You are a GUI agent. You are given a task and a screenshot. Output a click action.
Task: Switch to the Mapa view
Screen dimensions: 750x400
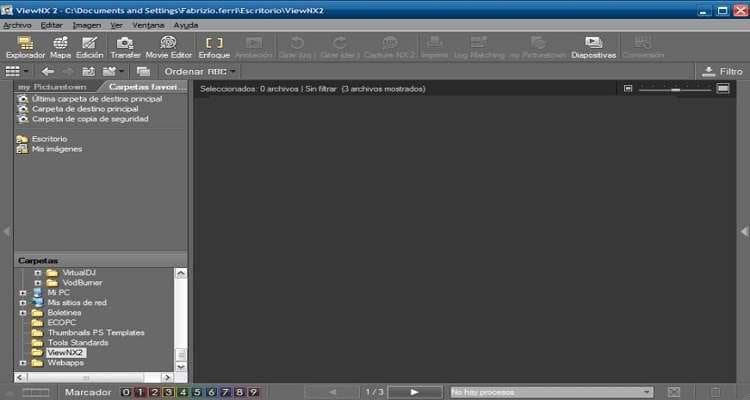[x=60, y=47]
